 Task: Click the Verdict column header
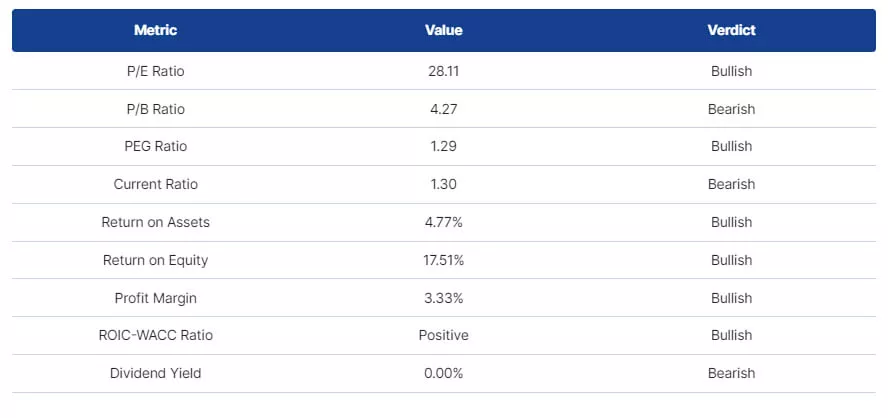point(731,30)
